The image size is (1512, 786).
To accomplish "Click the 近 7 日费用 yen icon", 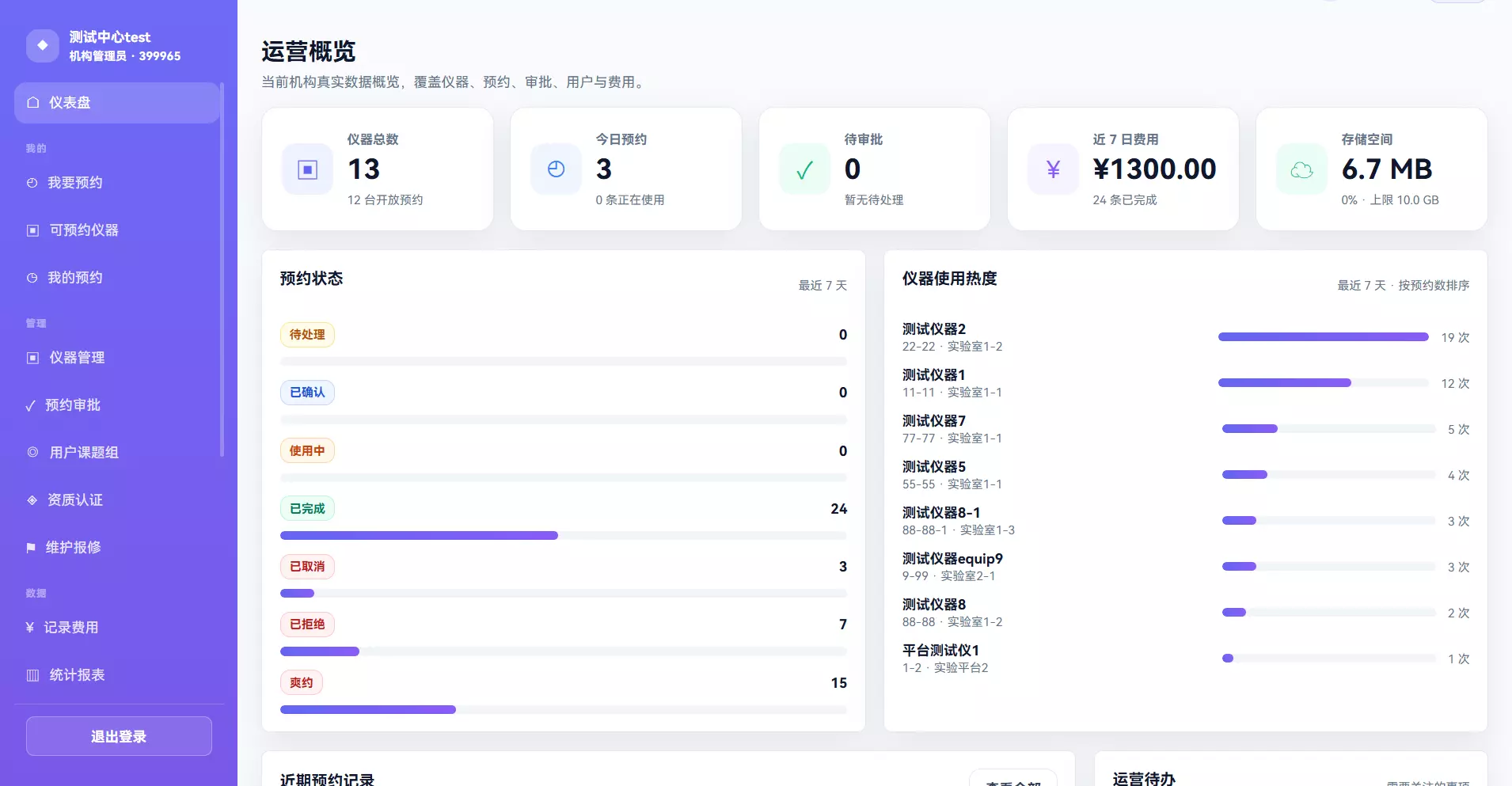I will click(x=1054, y=169).
